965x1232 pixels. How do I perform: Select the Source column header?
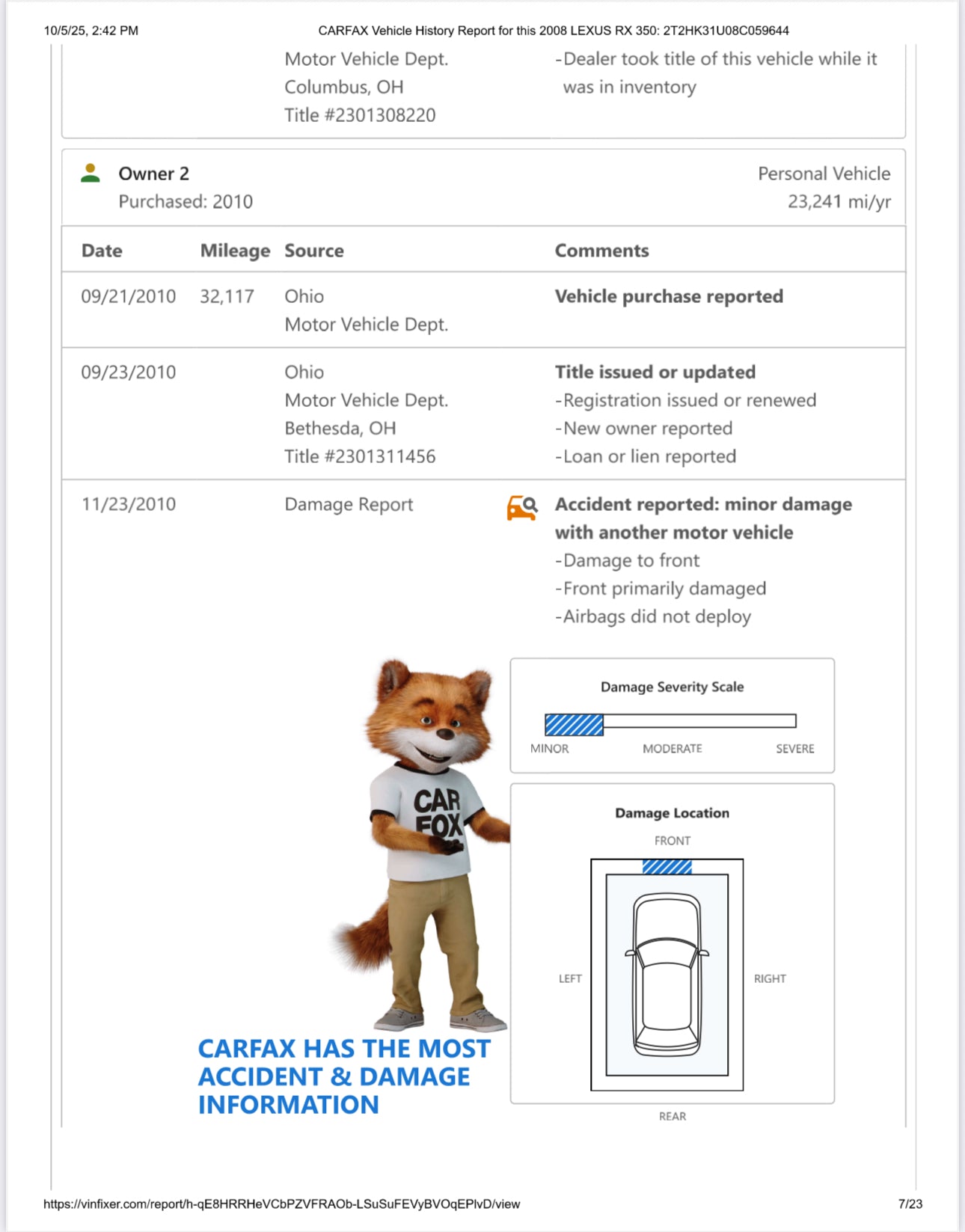tap(313, 251)
